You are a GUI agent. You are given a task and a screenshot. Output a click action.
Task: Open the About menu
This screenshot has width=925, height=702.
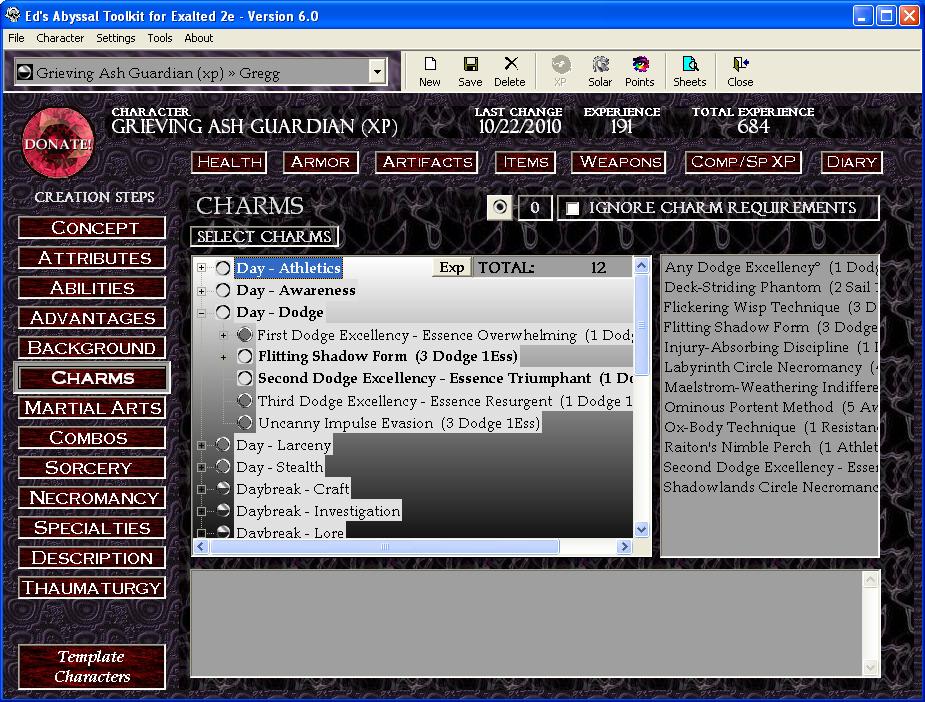(199, 38)
